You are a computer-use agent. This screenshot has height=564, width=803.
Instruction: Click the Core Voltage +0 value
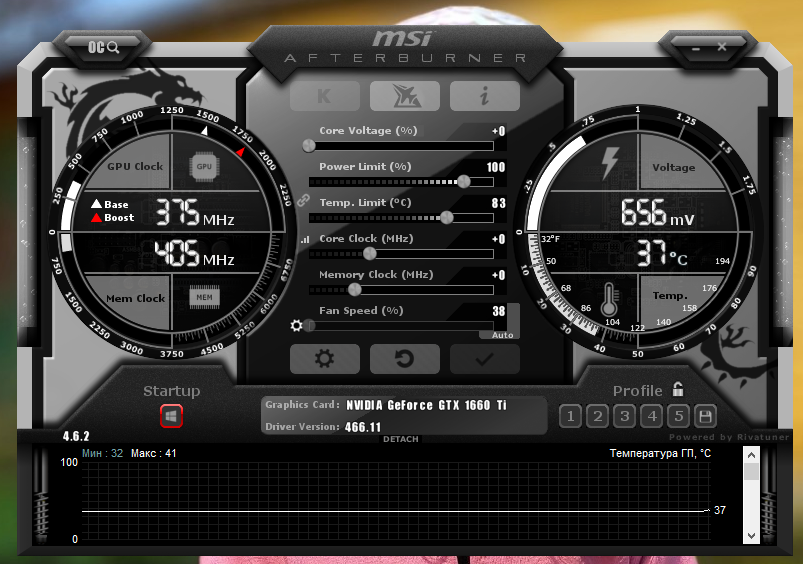(x=498, y=131)
